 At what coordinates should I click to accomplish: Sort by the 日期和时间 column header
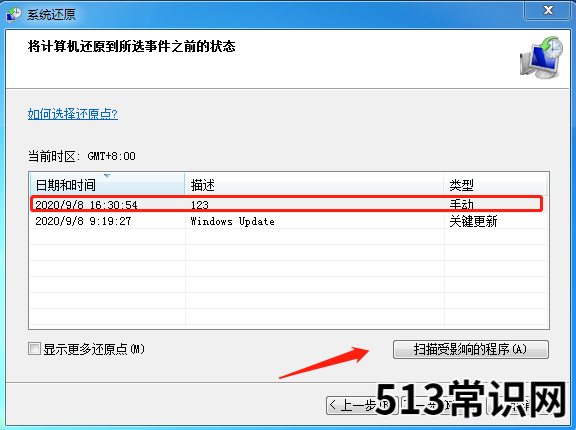tap(107, 184)
